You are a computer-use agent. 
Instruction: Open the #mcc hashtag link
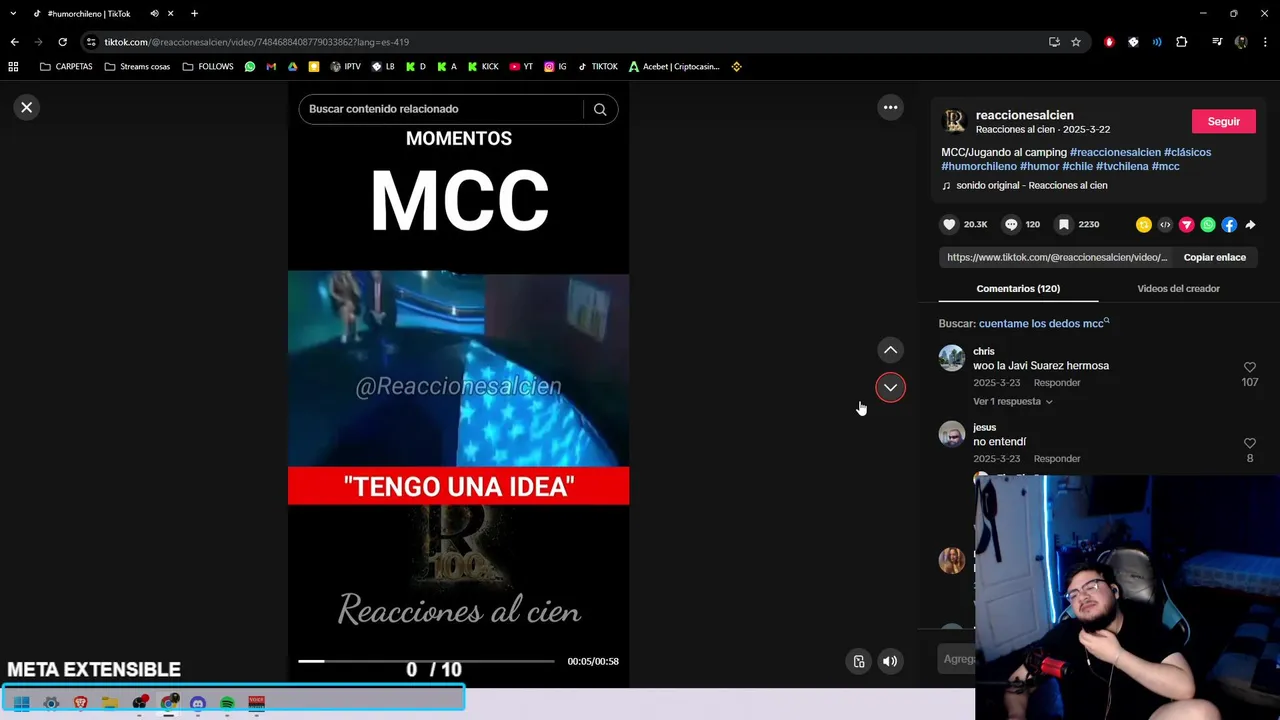point(1165,166)
